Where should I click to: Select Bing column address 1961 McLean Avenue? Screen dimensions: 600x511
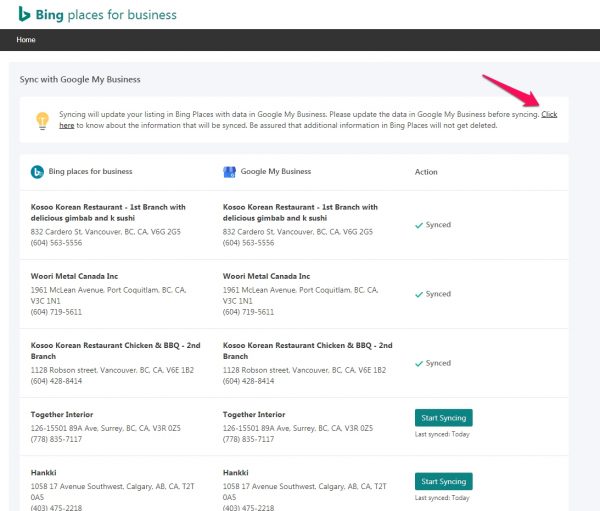(108, 295)
